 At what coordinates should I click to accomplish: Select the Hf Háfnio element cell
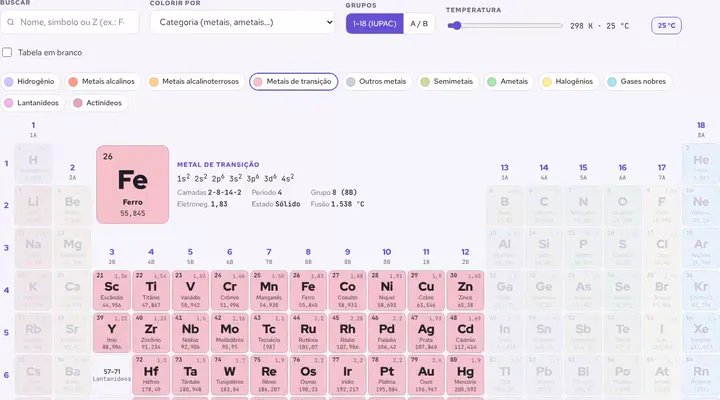coord(151,375)
